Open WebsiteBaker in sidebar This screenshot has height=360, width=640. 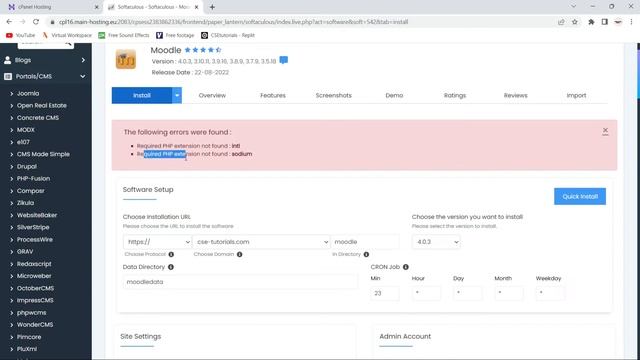click(x=37, y=215)
